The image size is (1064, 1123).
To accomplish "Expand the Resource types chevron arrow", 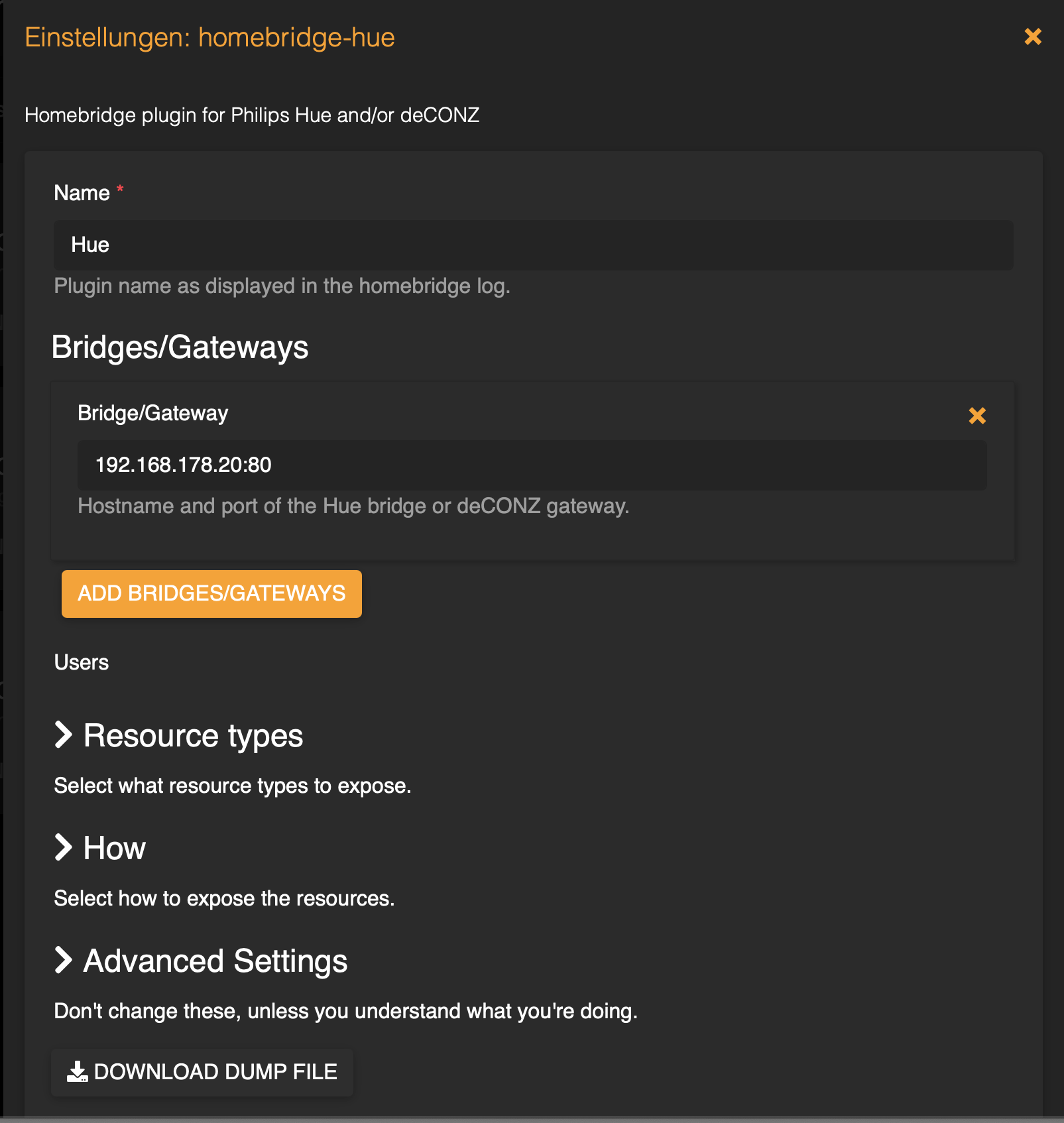I will (64, 735).
